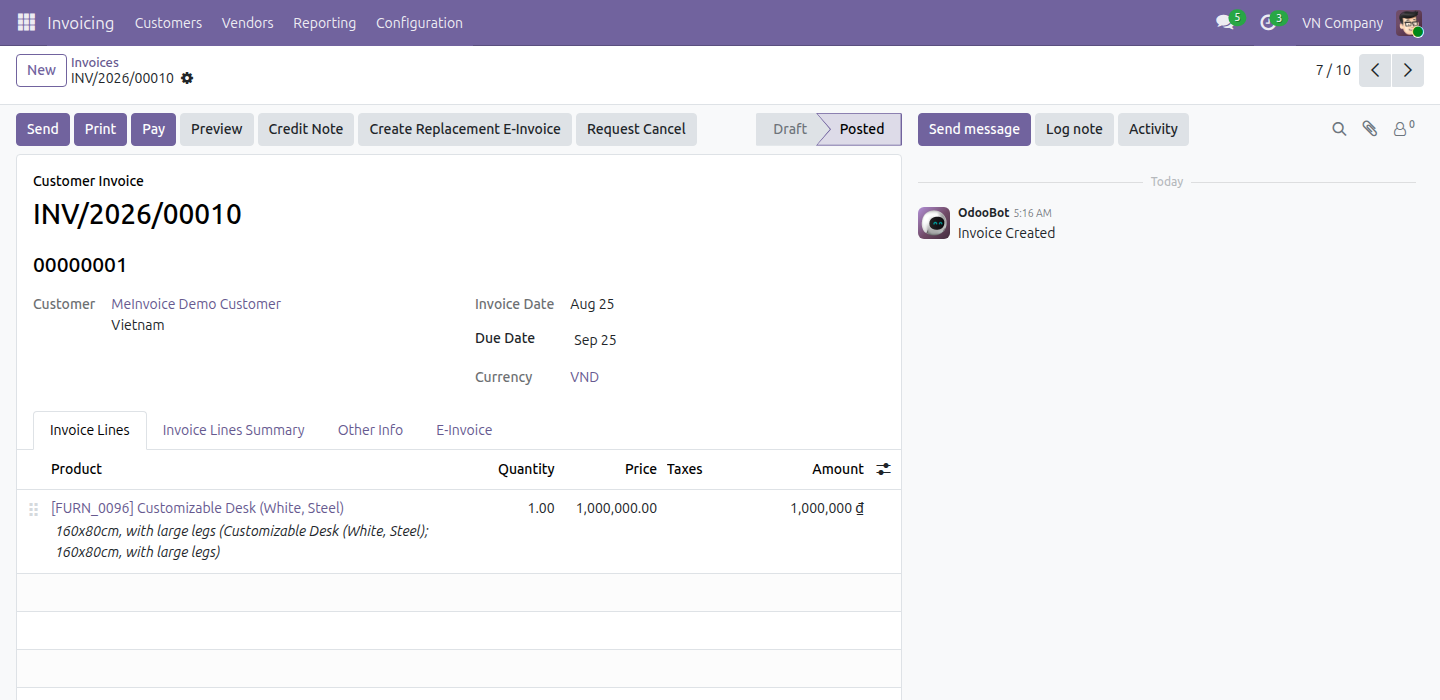Click the Quantity column header

click(x=526, y=469)
